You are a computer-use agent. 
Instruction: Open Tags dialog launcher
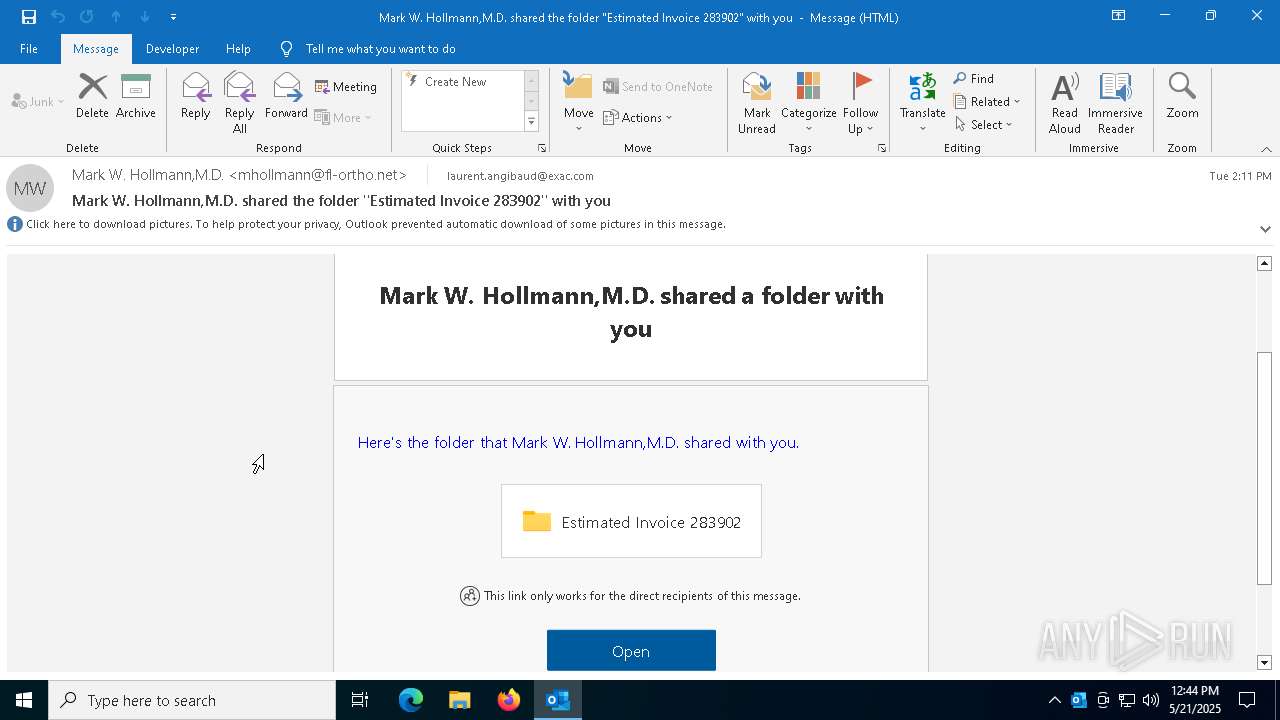point(882,148)
